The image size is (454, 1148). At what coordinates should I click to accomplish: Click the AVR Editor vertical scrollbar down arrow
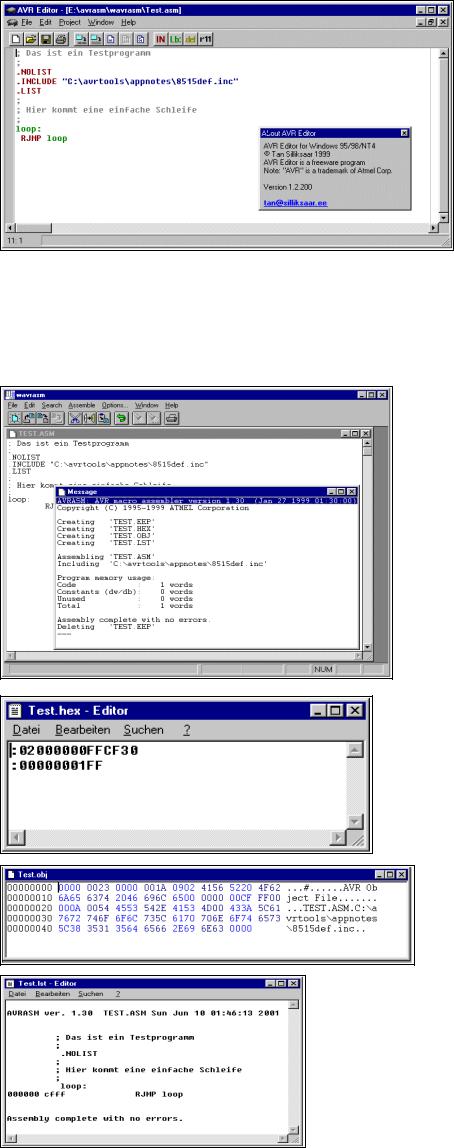pos(442,217)
